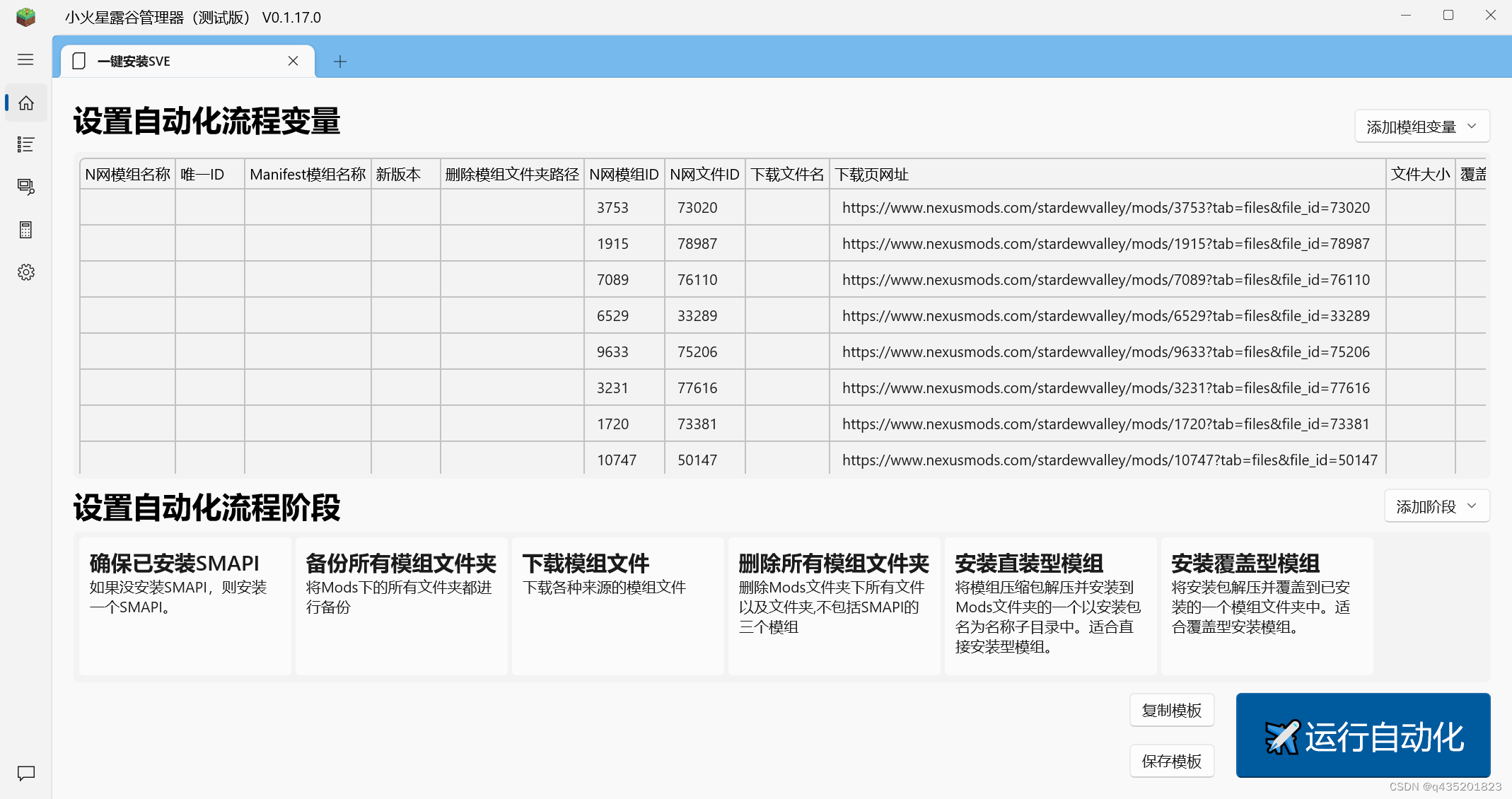Add a new tab with plus icon

coord(340,62)
